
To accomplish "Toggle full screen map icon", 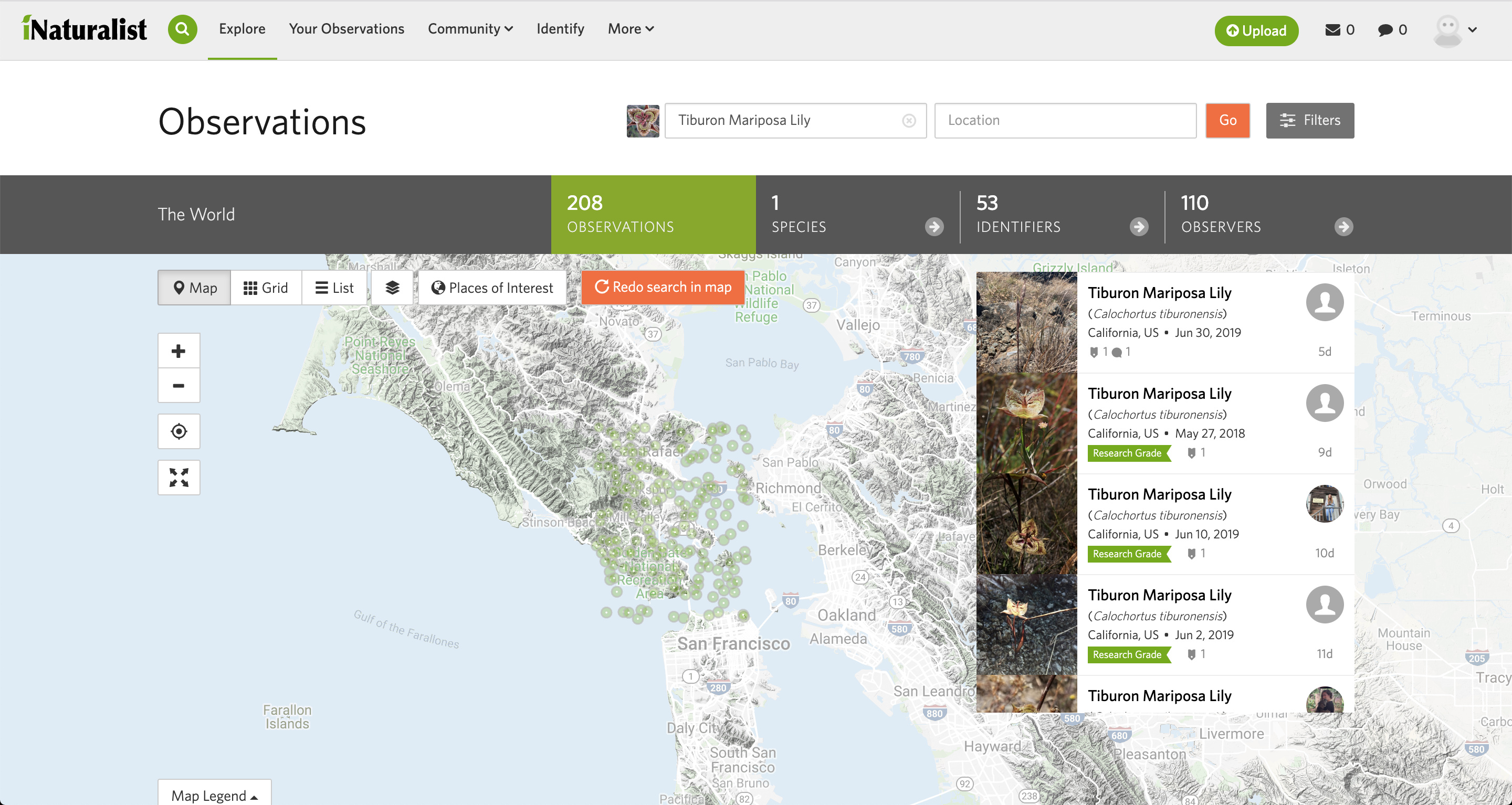I will coord(178,477).
